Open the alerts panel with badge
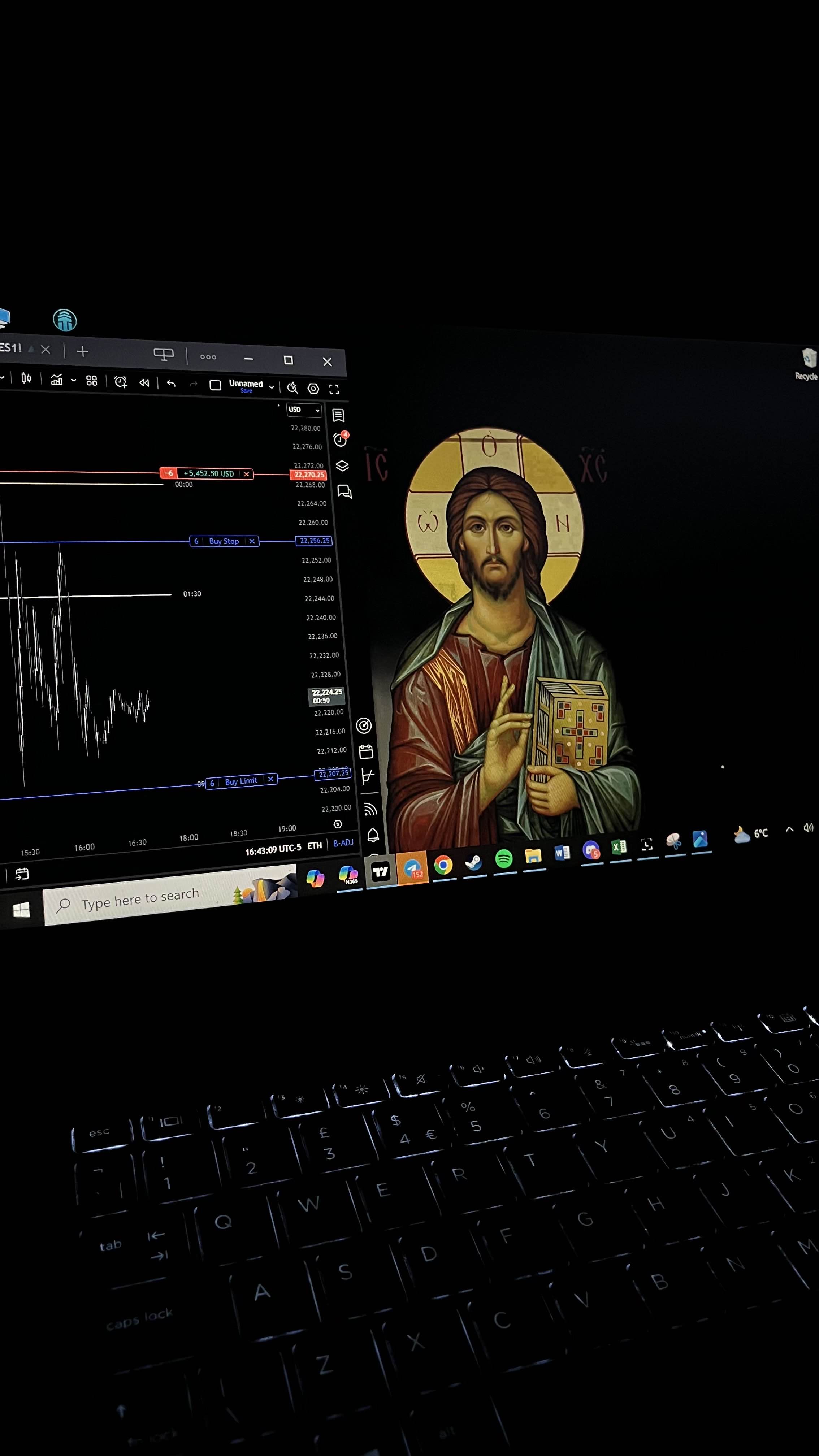Screen dimensions: 819x1456 pyautogui.click(x=340, y=440)
